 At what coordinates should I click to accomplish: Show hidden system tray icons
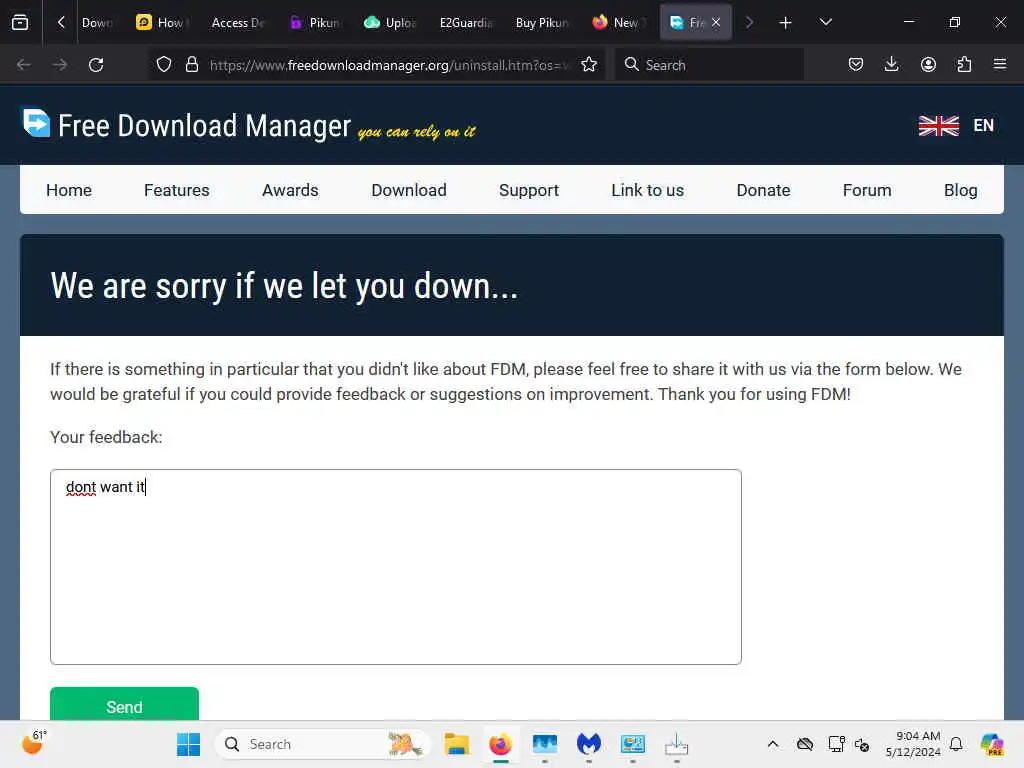773,744
